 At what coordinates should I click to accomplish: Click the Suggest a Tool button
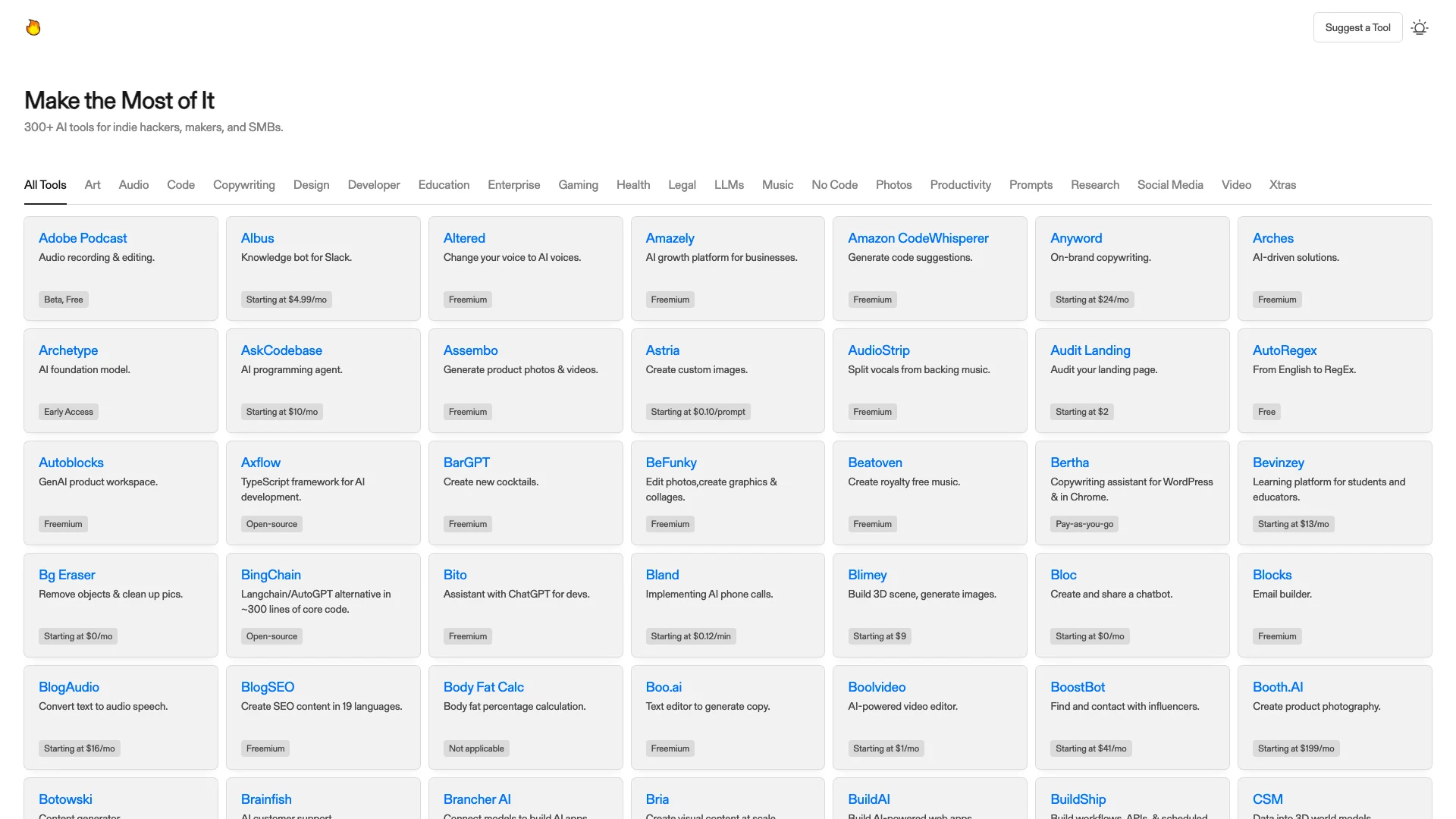[x=1357, y=27]
